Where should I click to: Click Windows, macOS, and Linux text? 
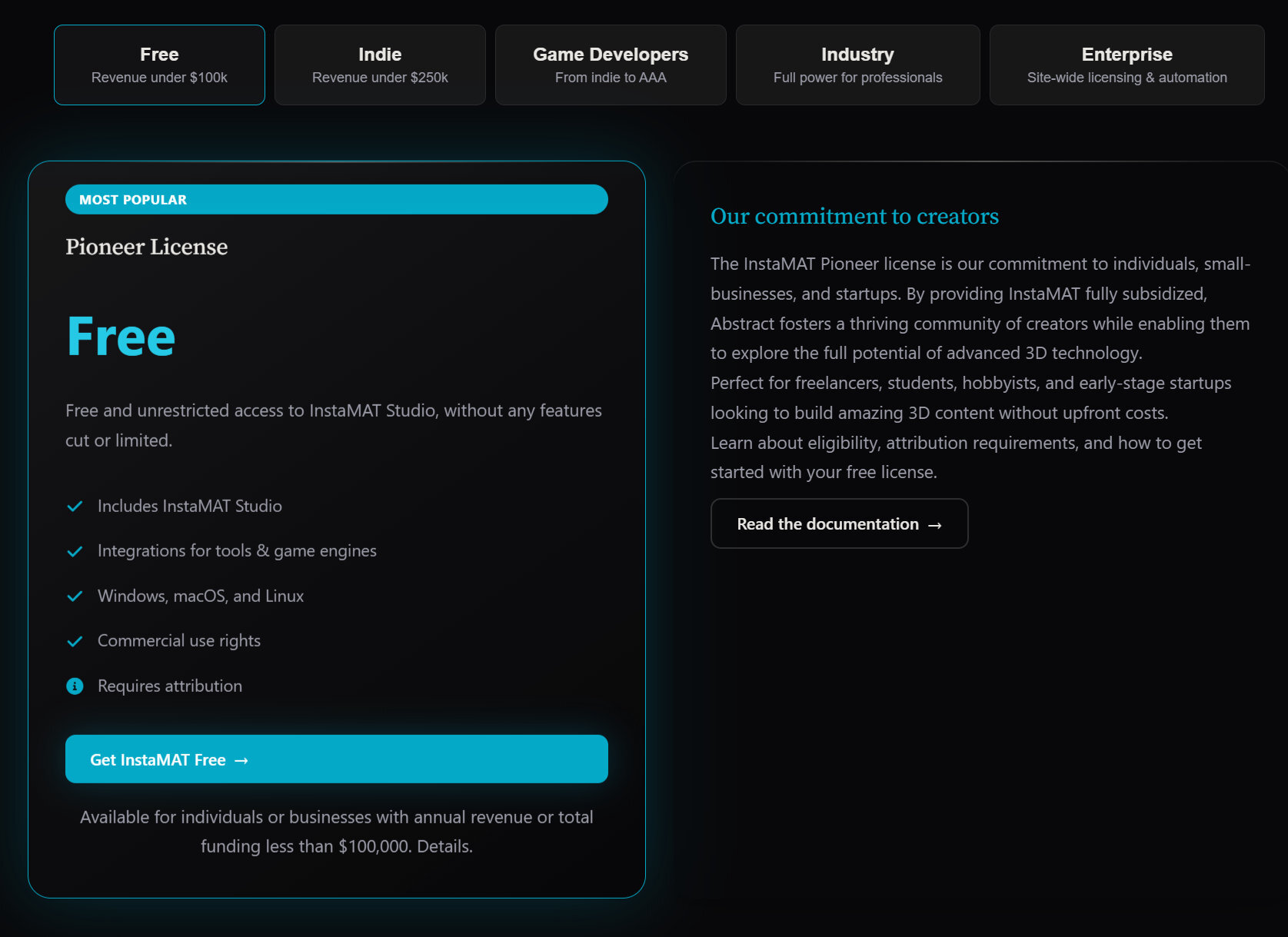coord(201,596)
